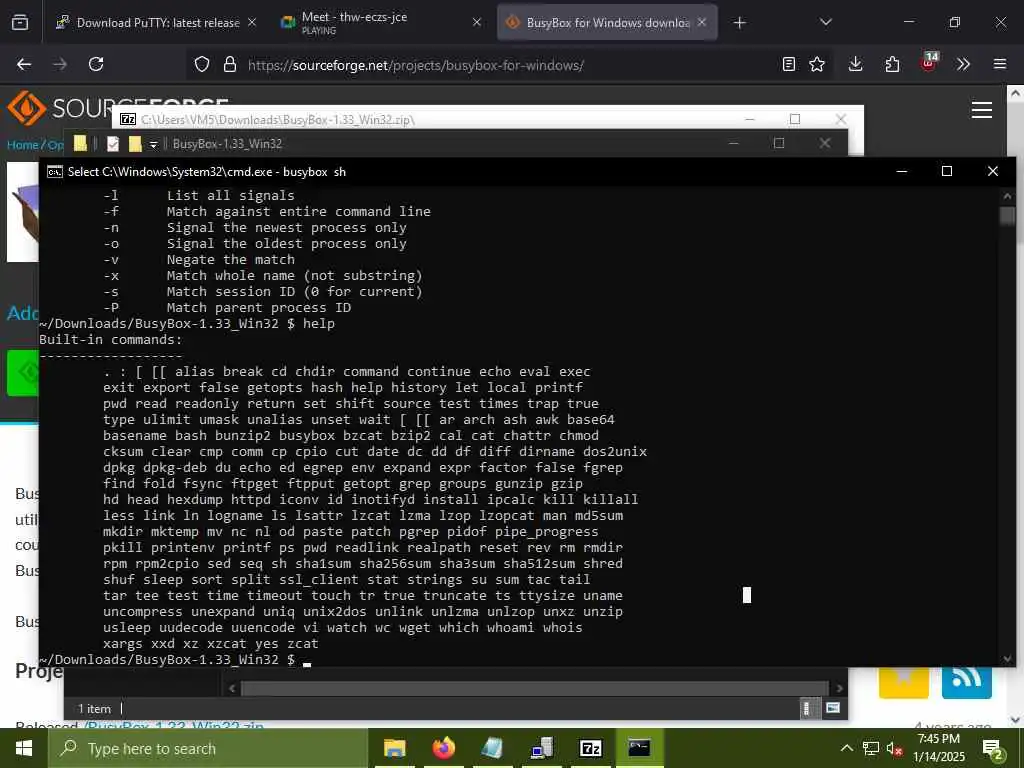Open File Explorer from taskbar

click(394, 748)
